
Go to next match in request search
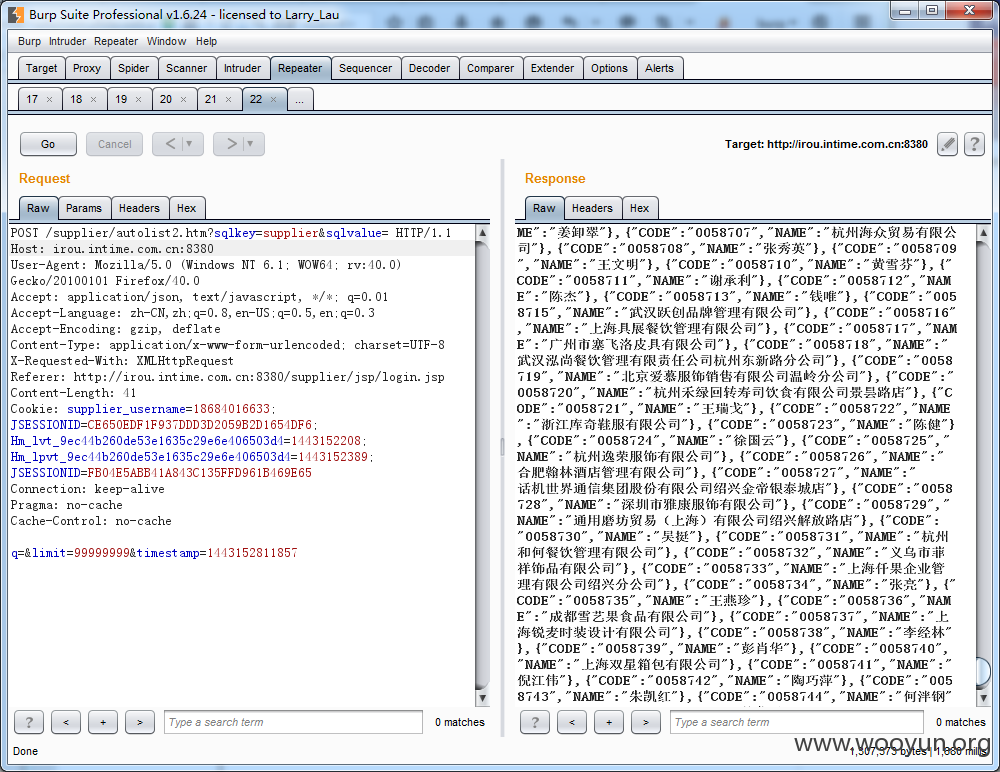pyautogui.click(x=140, y=722)
